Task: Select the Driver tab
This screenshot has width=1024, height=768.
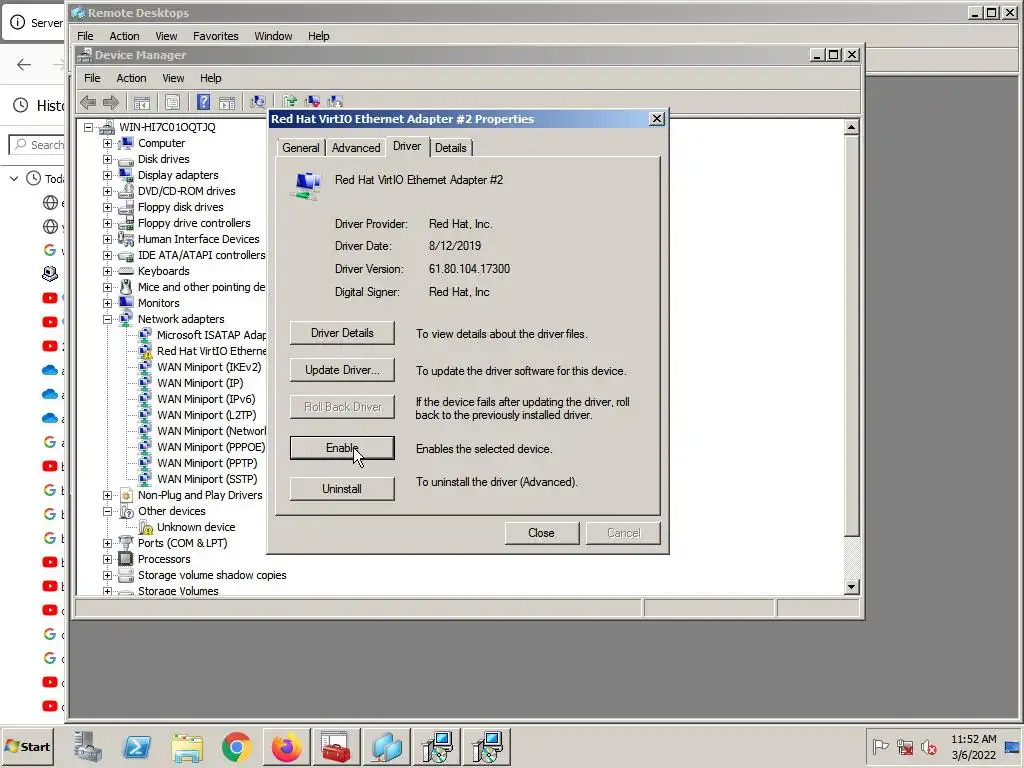Action: [407, 146]
